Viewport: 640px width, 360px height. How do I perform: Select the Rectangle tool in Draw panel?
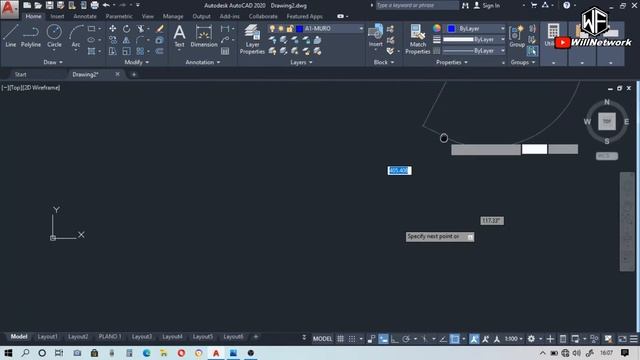[91, 29]
